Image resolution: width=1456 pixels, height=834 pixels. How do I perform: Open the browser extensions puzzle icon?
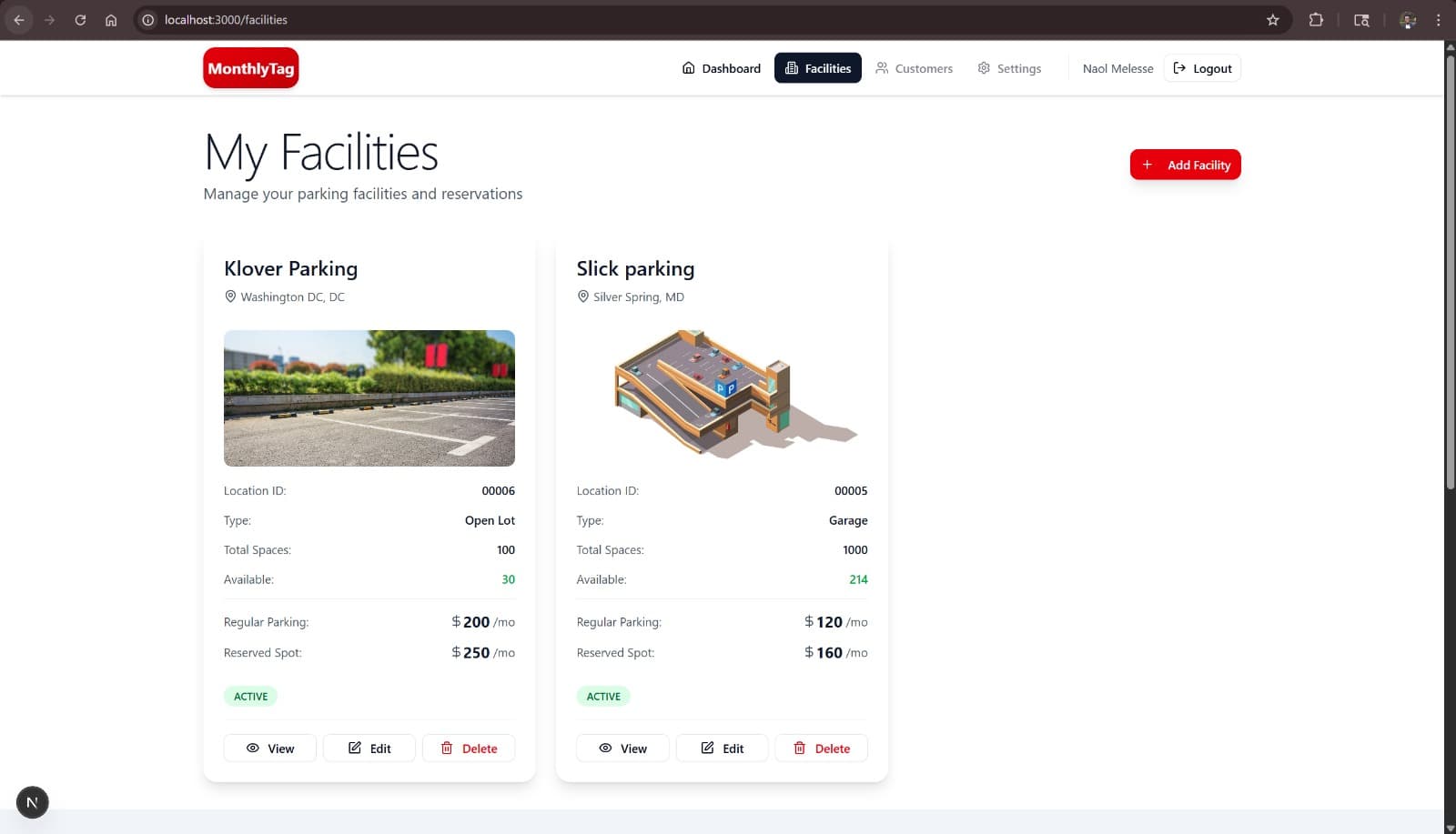[x=1316, y=20]
